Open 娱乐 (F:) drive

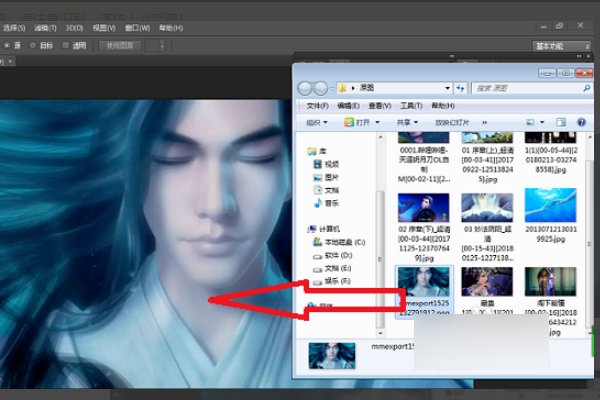[332, 281]
